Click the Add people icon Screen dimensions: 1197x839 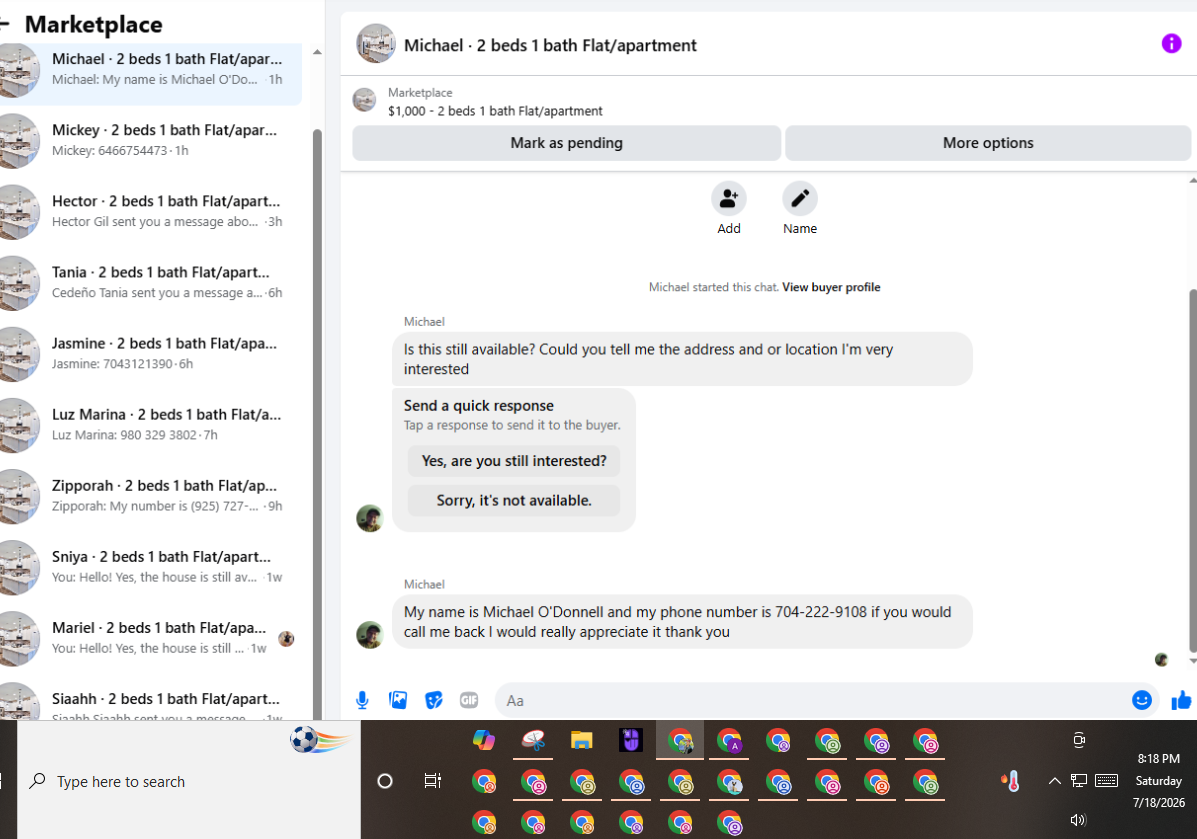tap(728, 198)
